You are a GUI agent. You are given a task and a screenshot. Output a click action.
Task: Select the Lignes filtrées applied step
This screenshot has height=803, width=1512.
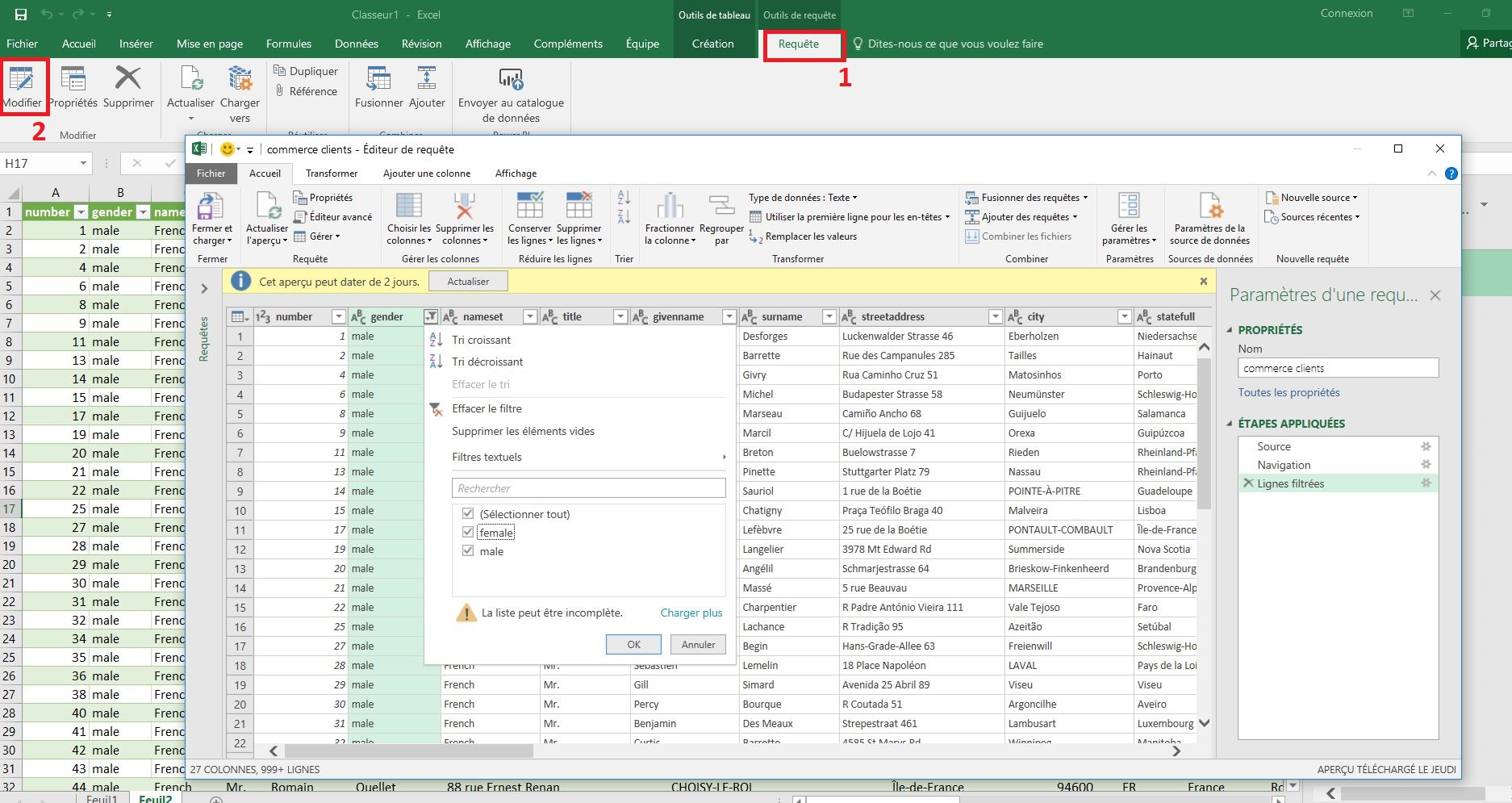1338,483
